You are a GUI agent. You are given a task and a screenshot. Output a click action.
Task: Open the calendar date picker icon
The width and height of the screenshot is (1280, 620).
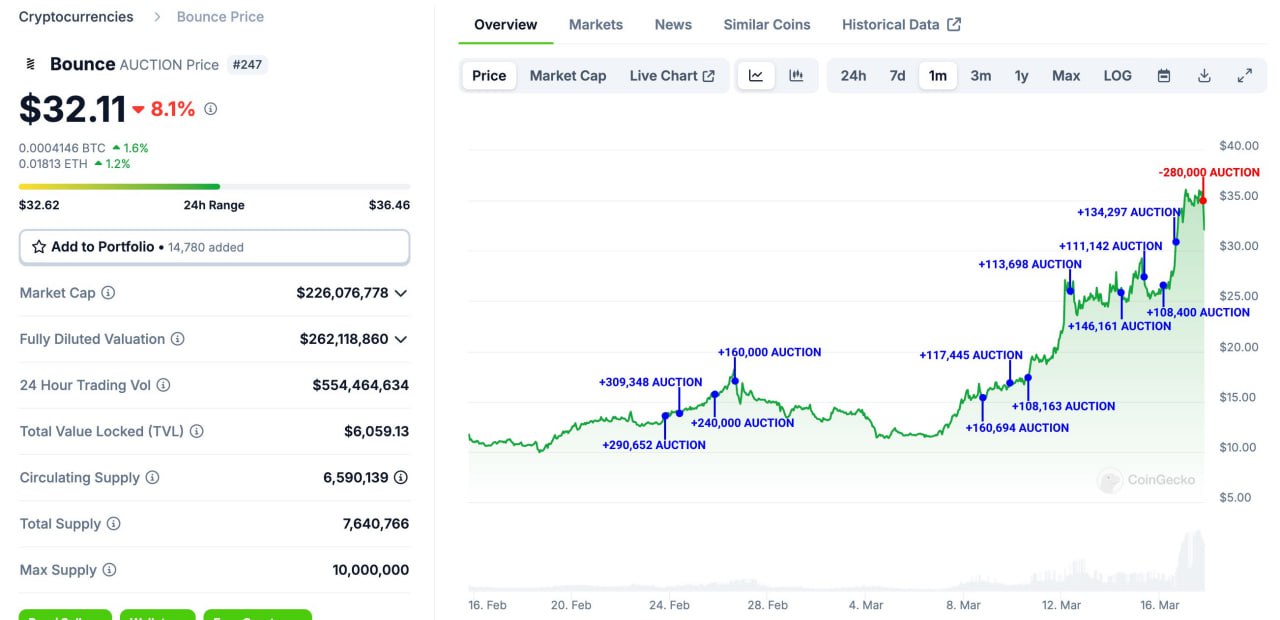[1164, 76]
